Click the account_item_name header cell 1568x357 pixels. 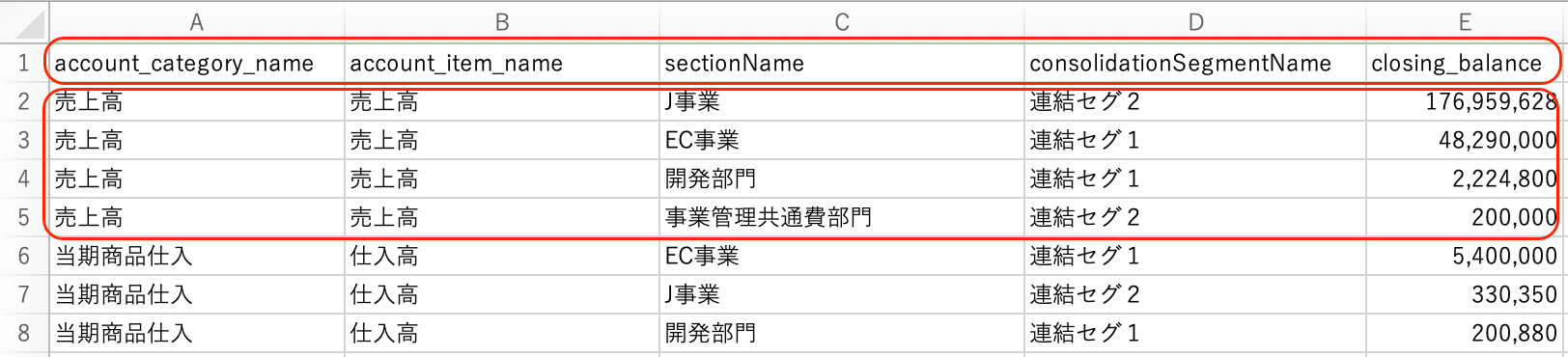click(502, 63)
